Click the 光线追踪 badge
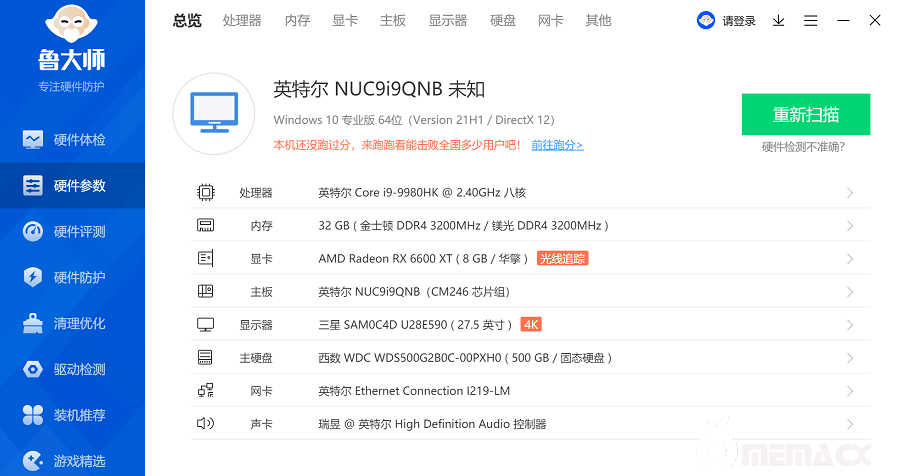The height and width of the screenshot is (476, 898). pos(562,258)
